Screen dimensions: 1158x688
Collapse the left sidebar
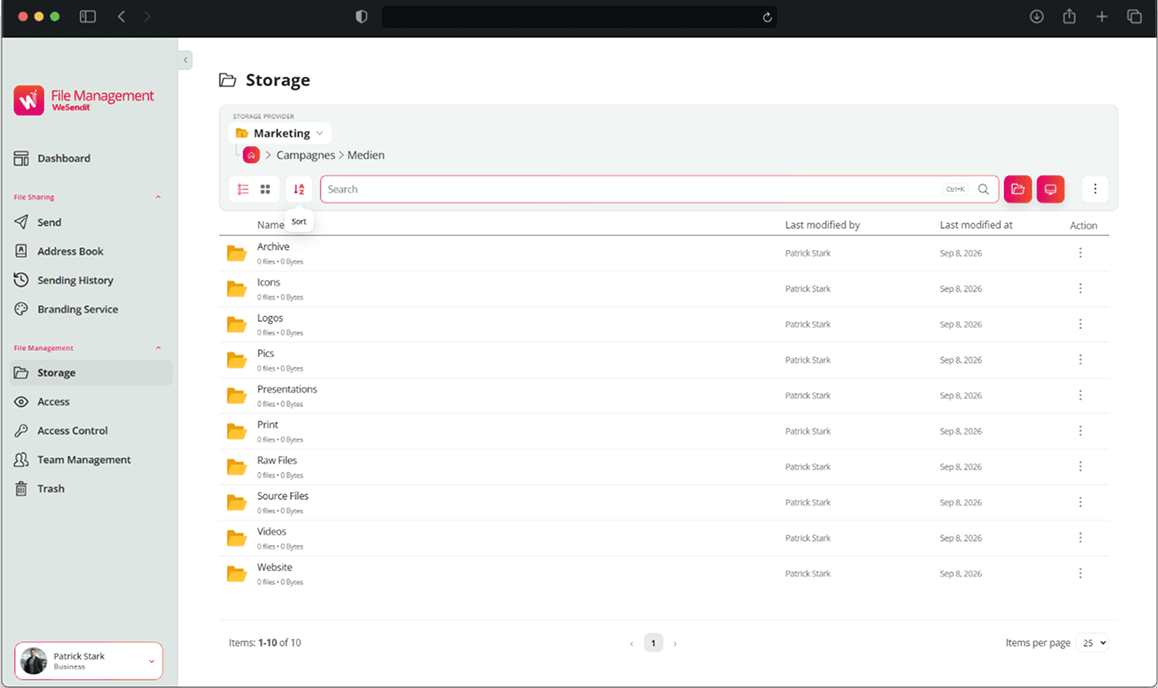pos(185,60)
